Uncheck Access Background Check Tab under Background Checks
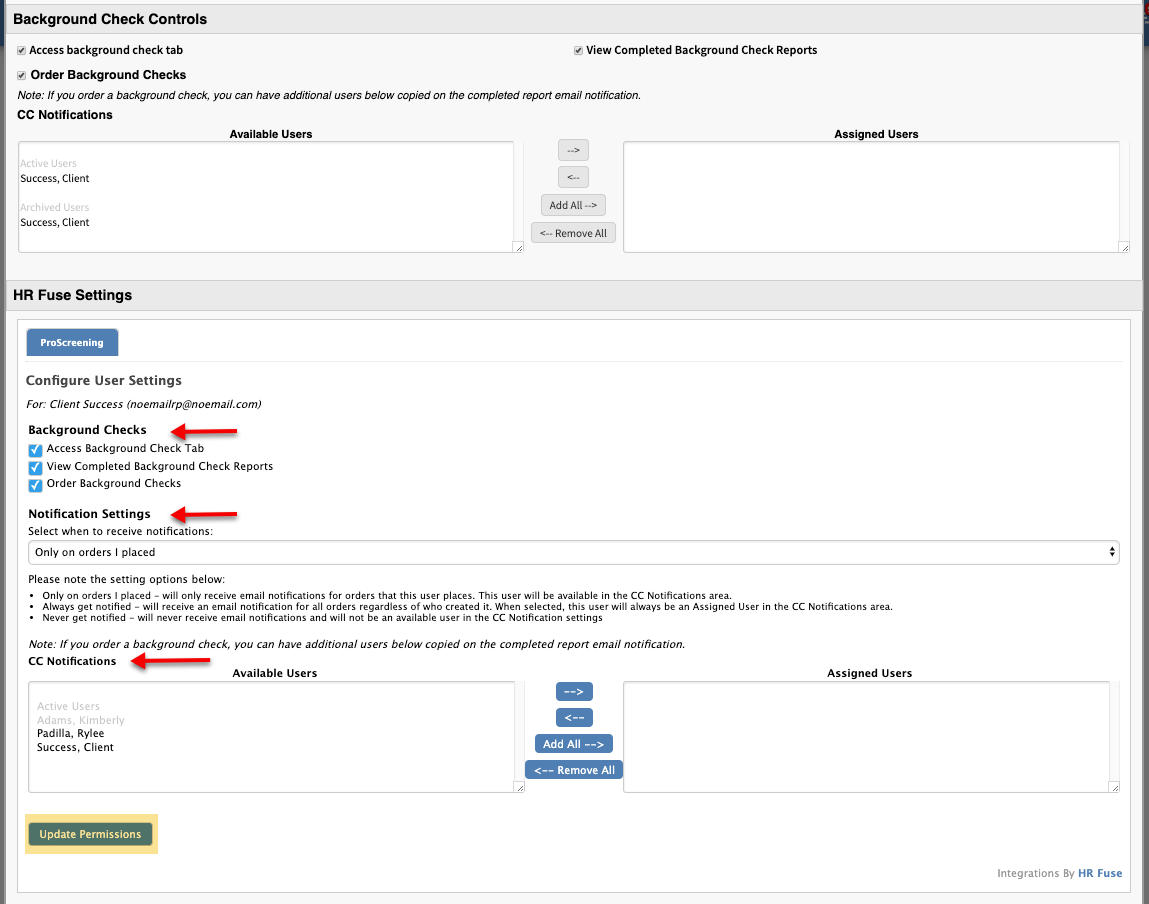The width and height of the screenshot is (1149, 904). 35,448
